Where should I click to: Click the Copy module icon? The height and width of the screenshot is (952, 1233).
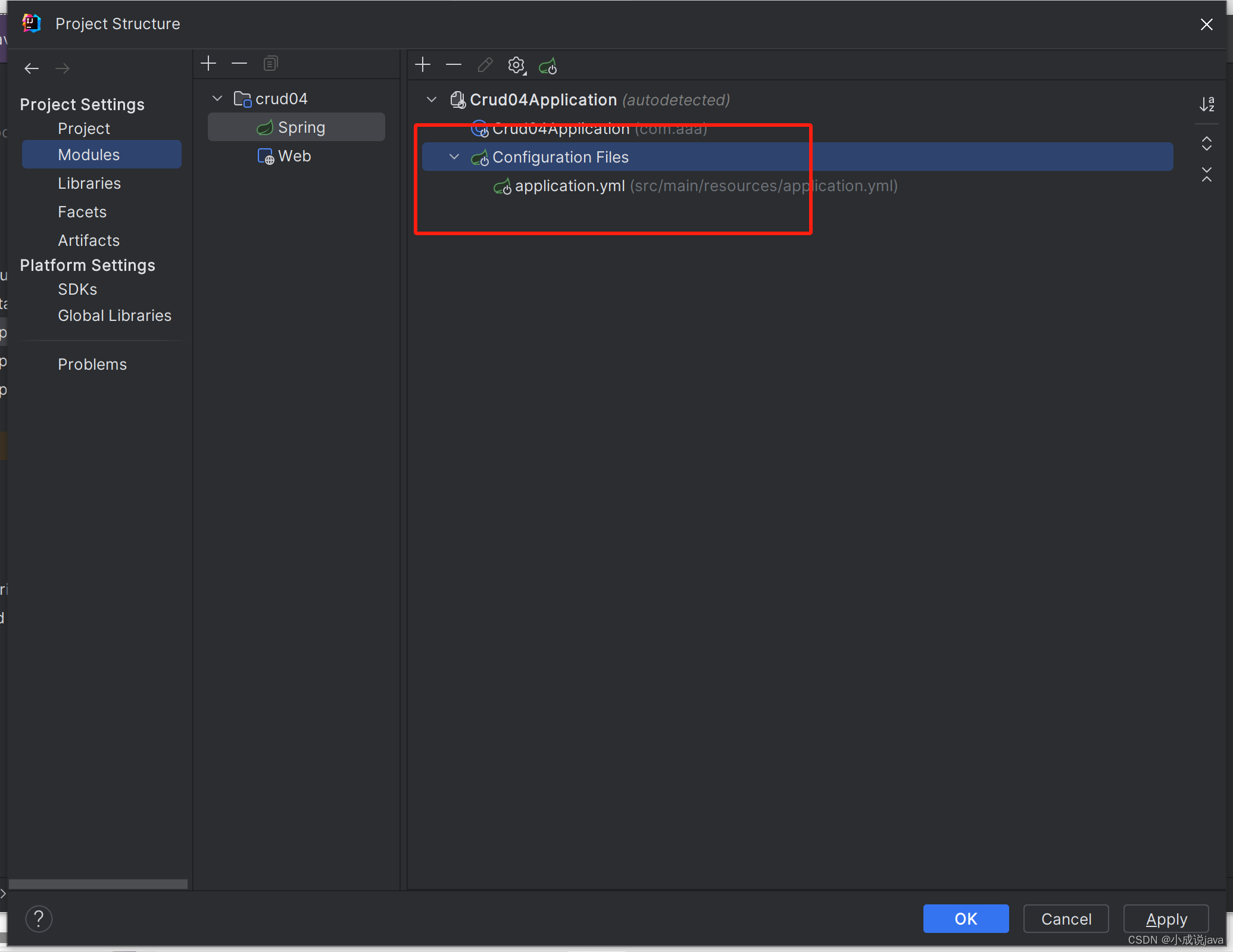point(270,64)
